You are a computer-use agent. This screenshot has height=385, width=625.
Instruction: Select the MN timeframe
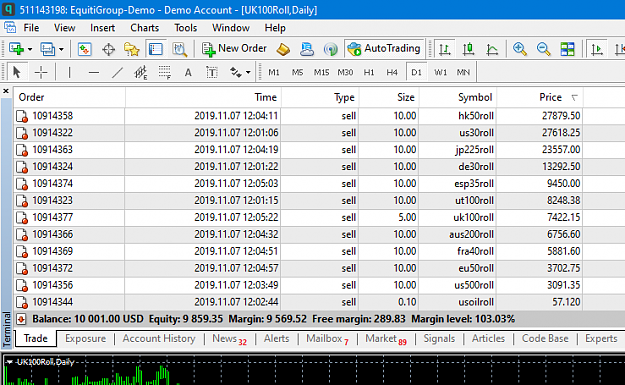463,72
